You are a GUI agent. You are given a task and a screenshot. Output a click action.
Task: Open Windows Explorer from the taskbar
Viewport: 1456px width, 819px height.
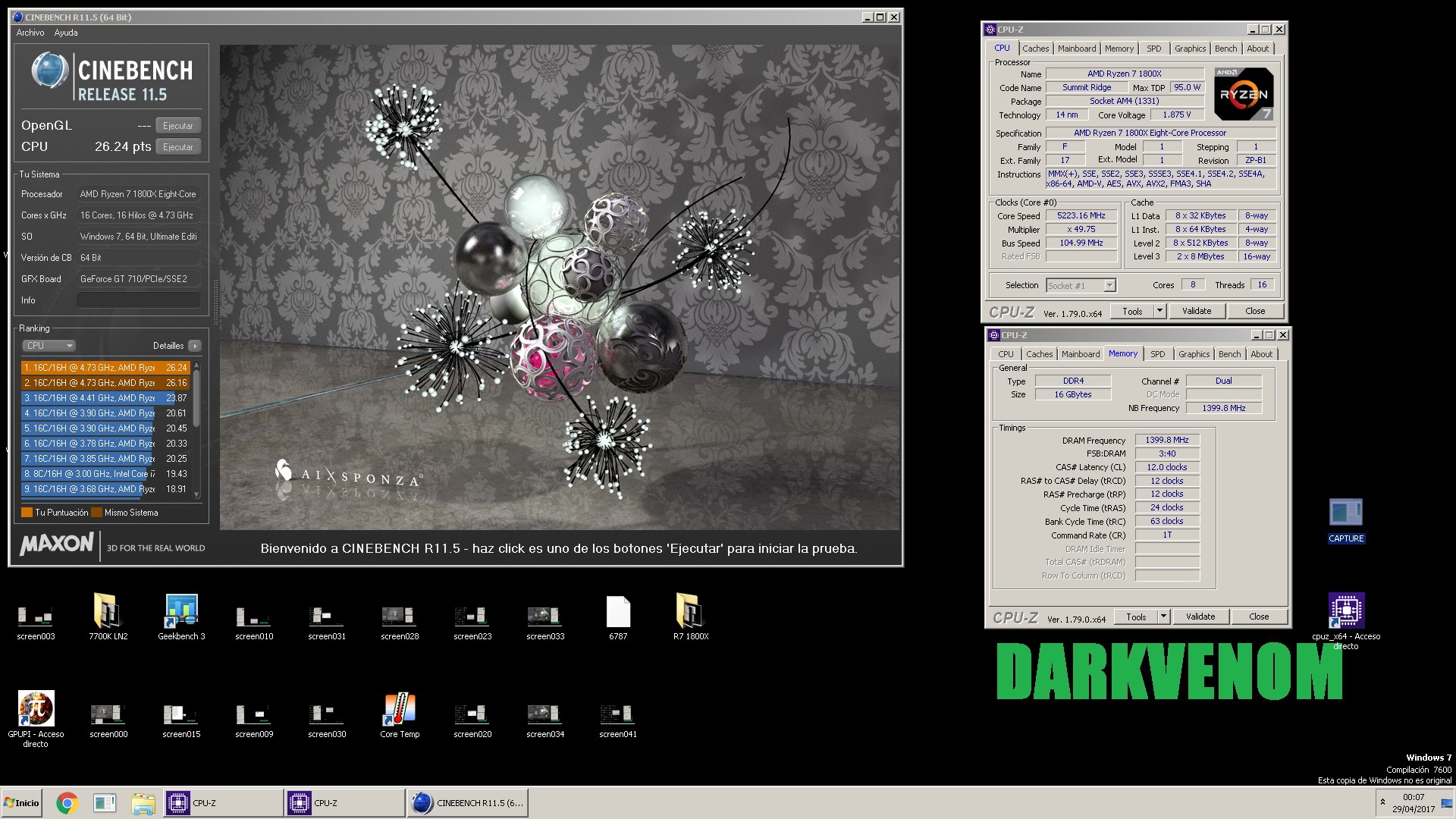point(143,803)
